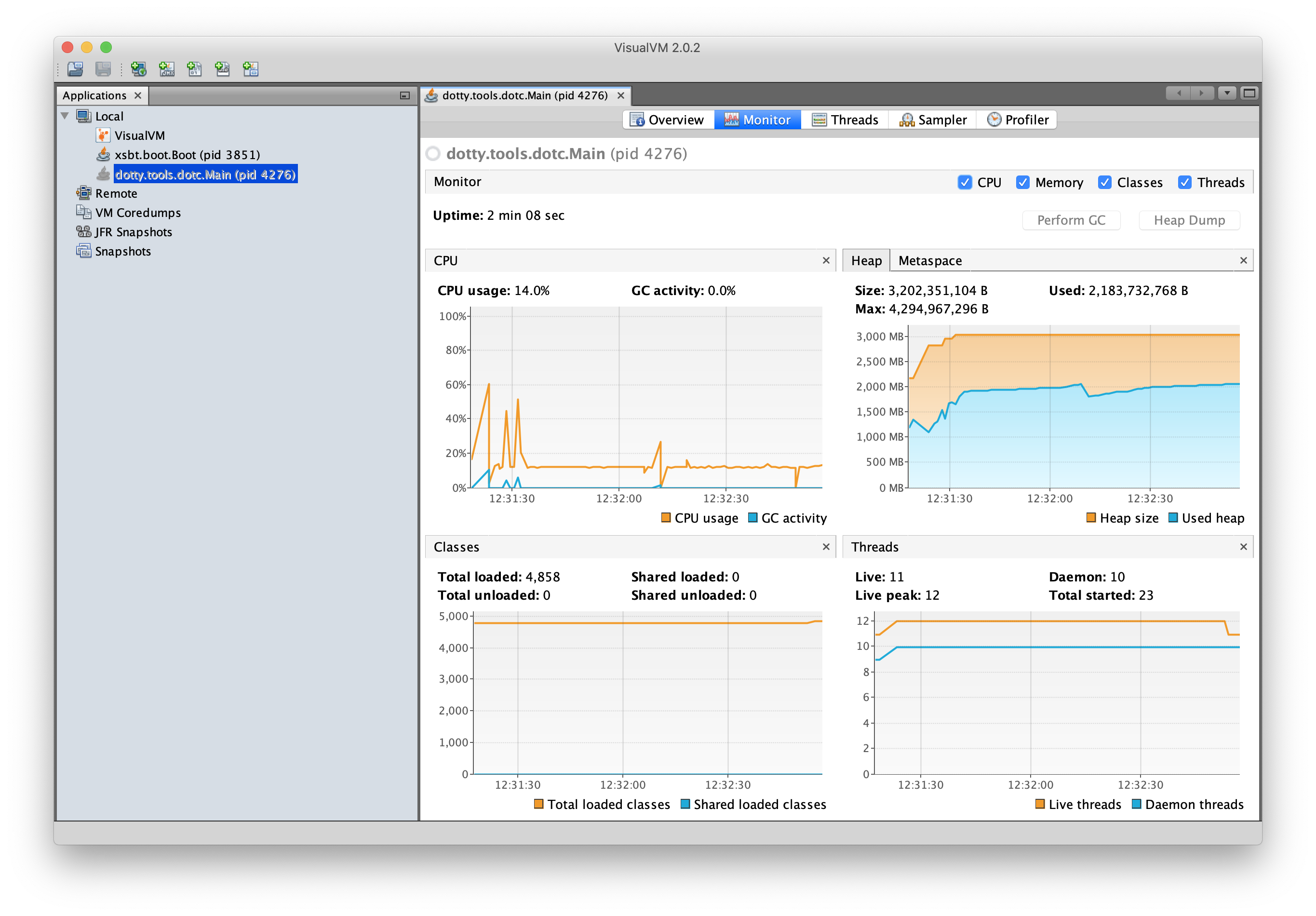Image resolution: width=1316 pixels, height=916 pixels.
Task: Close the Applications panel tab
Action: (138, 96)
